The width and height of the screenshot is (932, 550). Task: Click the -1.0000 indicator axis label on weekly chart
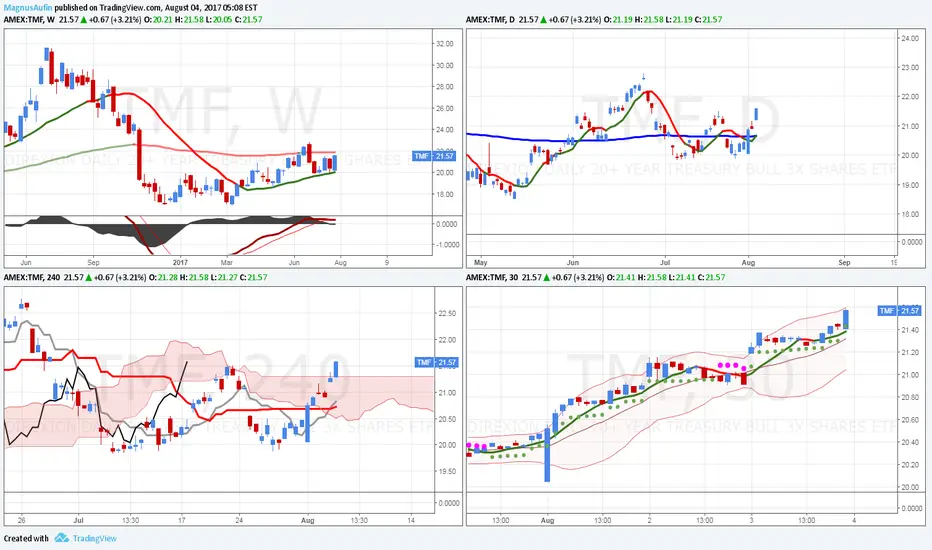tap(446, 244)
